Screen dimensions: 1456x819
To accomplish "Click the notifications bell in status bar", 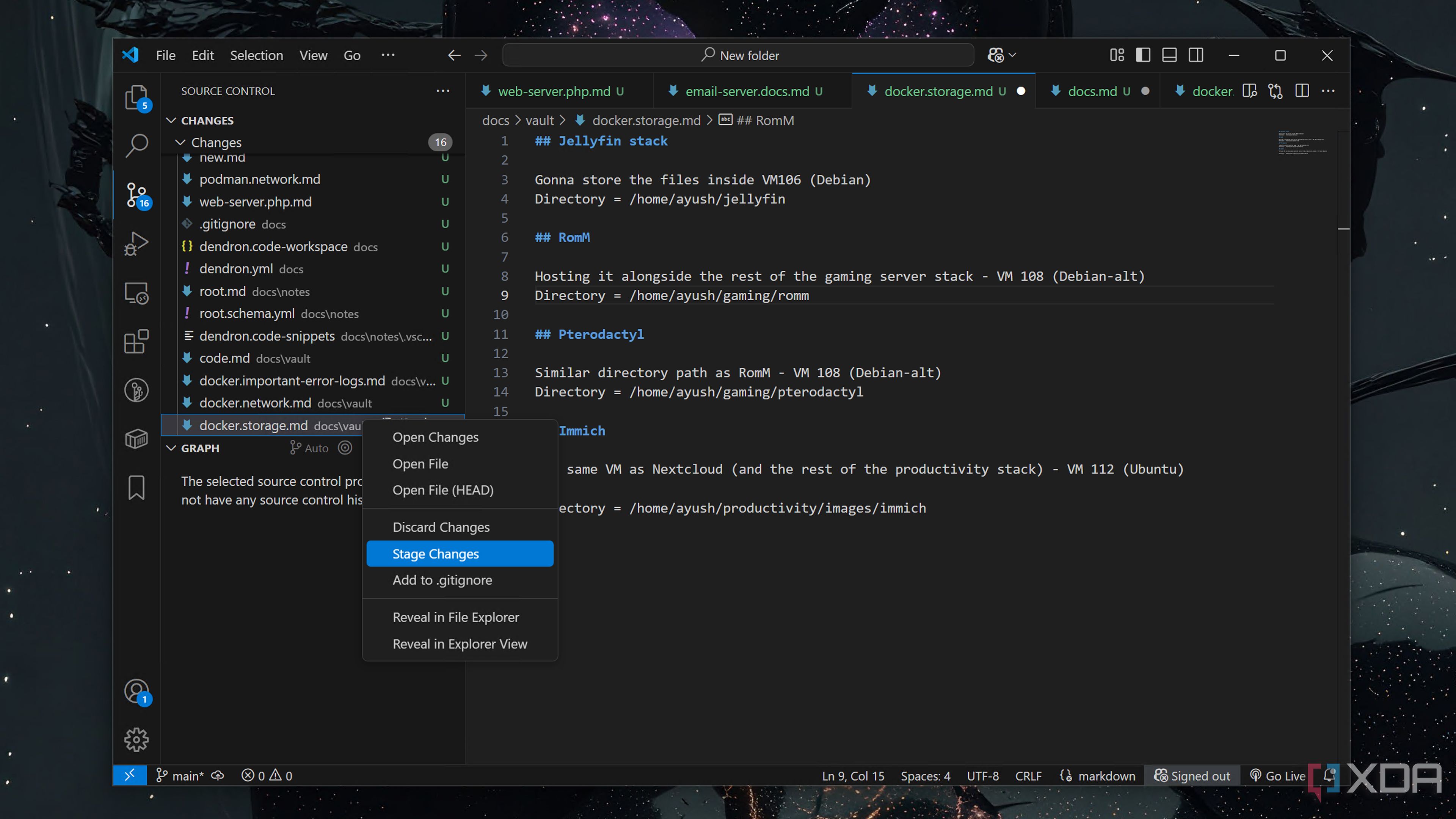I will [1329, 775].
